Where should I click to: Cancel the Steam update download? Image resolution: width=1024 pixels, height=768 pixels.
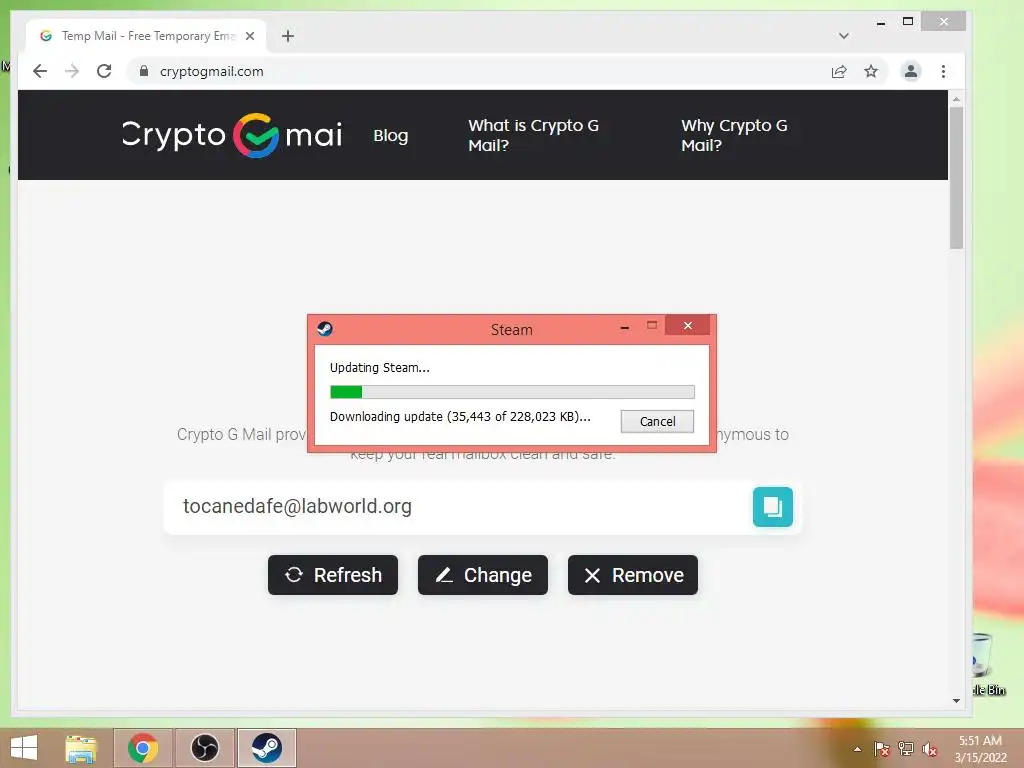pos(657,421)
